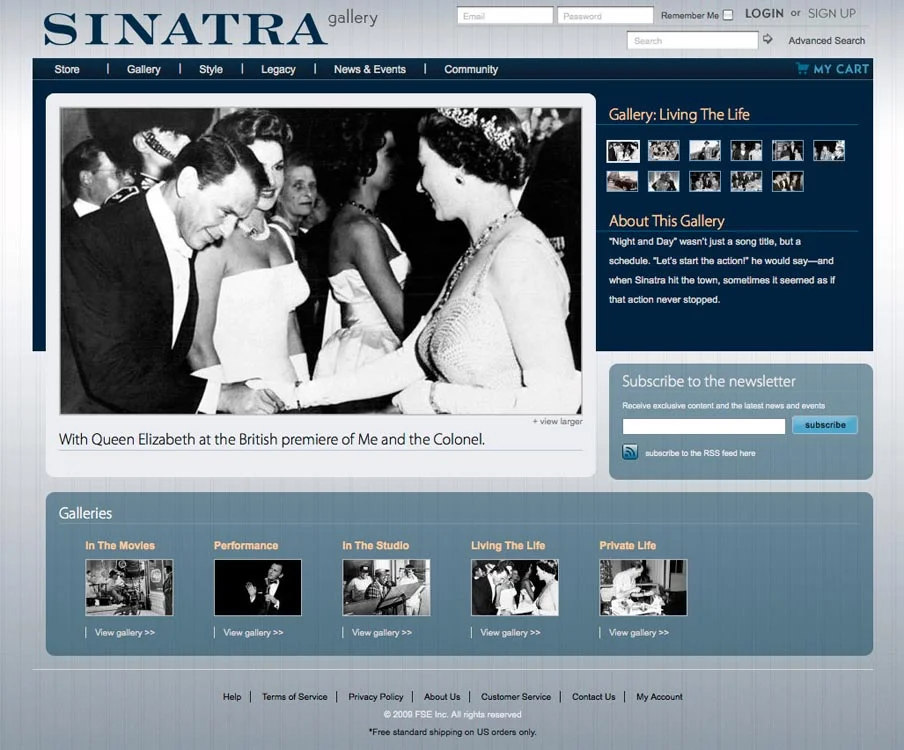Click the Performance gallery heading
The height and width of the screenshot is (750, 904).
246,545
